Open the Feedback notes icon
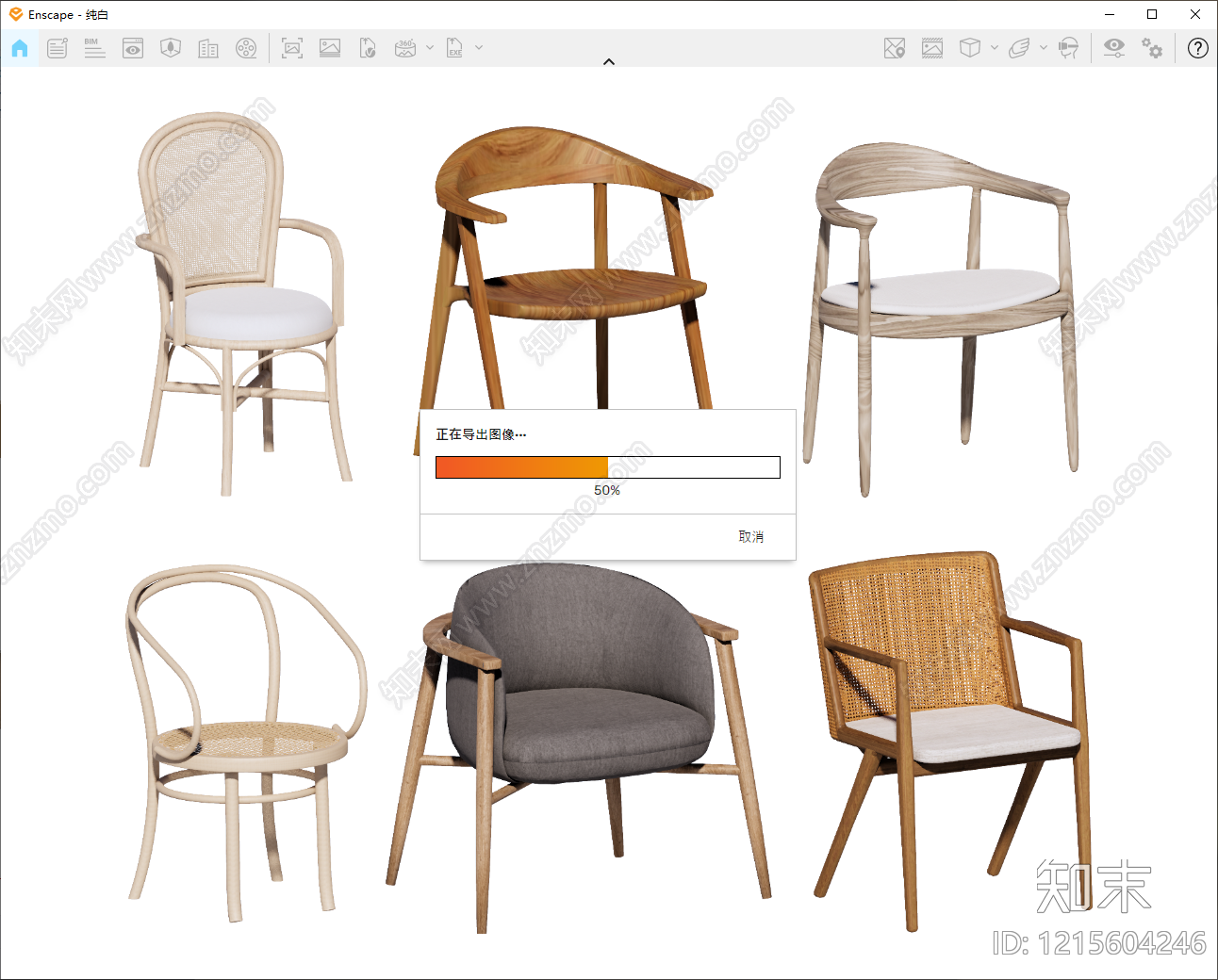1218x980 pixels. [58, 48]
